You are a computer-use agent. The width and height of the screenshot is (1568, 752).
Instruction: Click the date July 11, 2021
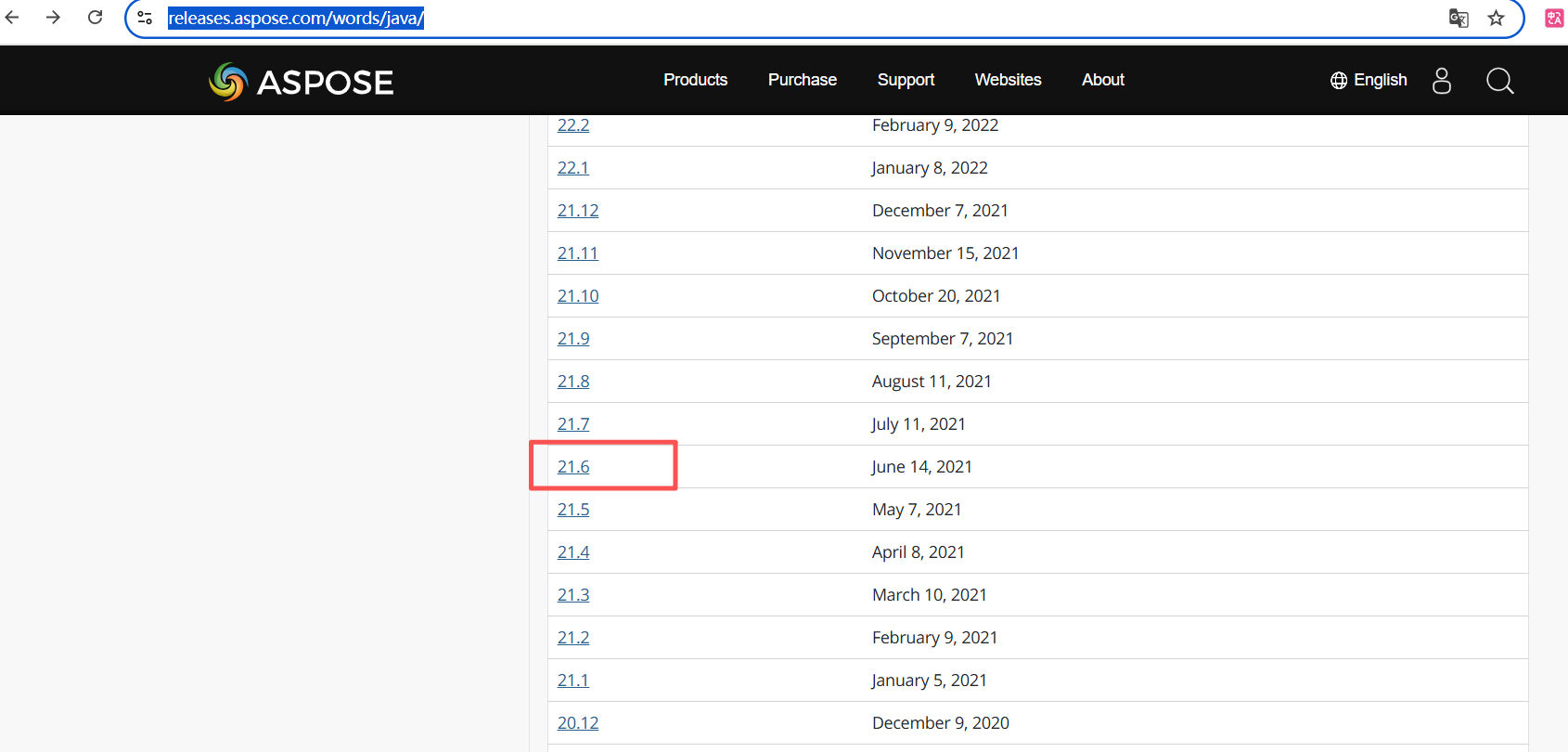click(x=919, y=424)
